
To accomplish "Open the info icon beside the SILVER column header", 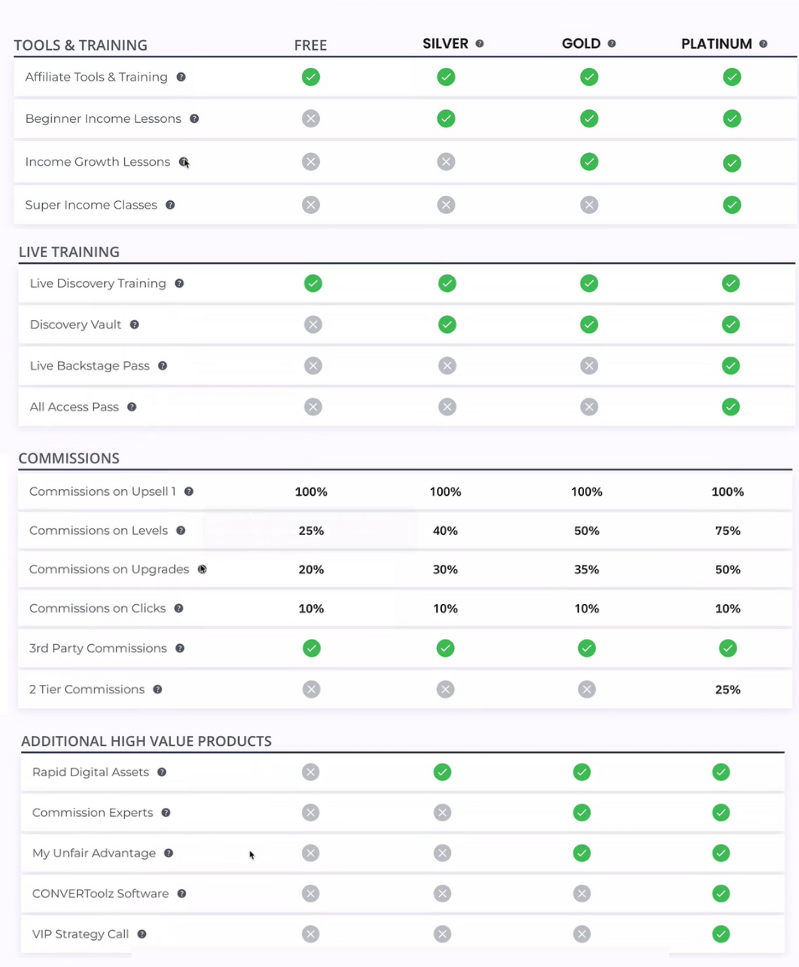I will point(481,43).
